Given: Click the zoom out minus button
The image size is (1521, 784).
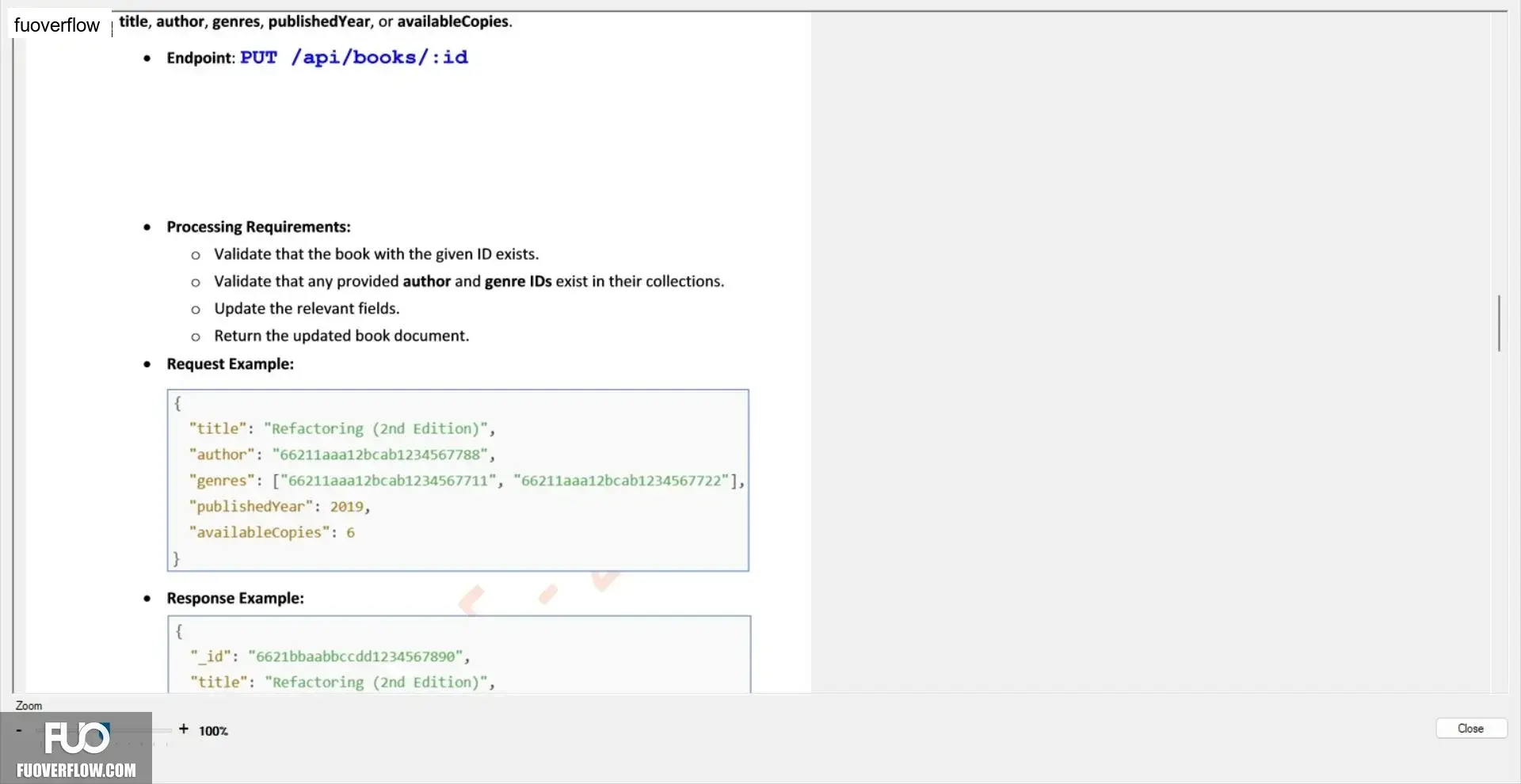Looking at the screenshot, I should [x=19, y=729].
